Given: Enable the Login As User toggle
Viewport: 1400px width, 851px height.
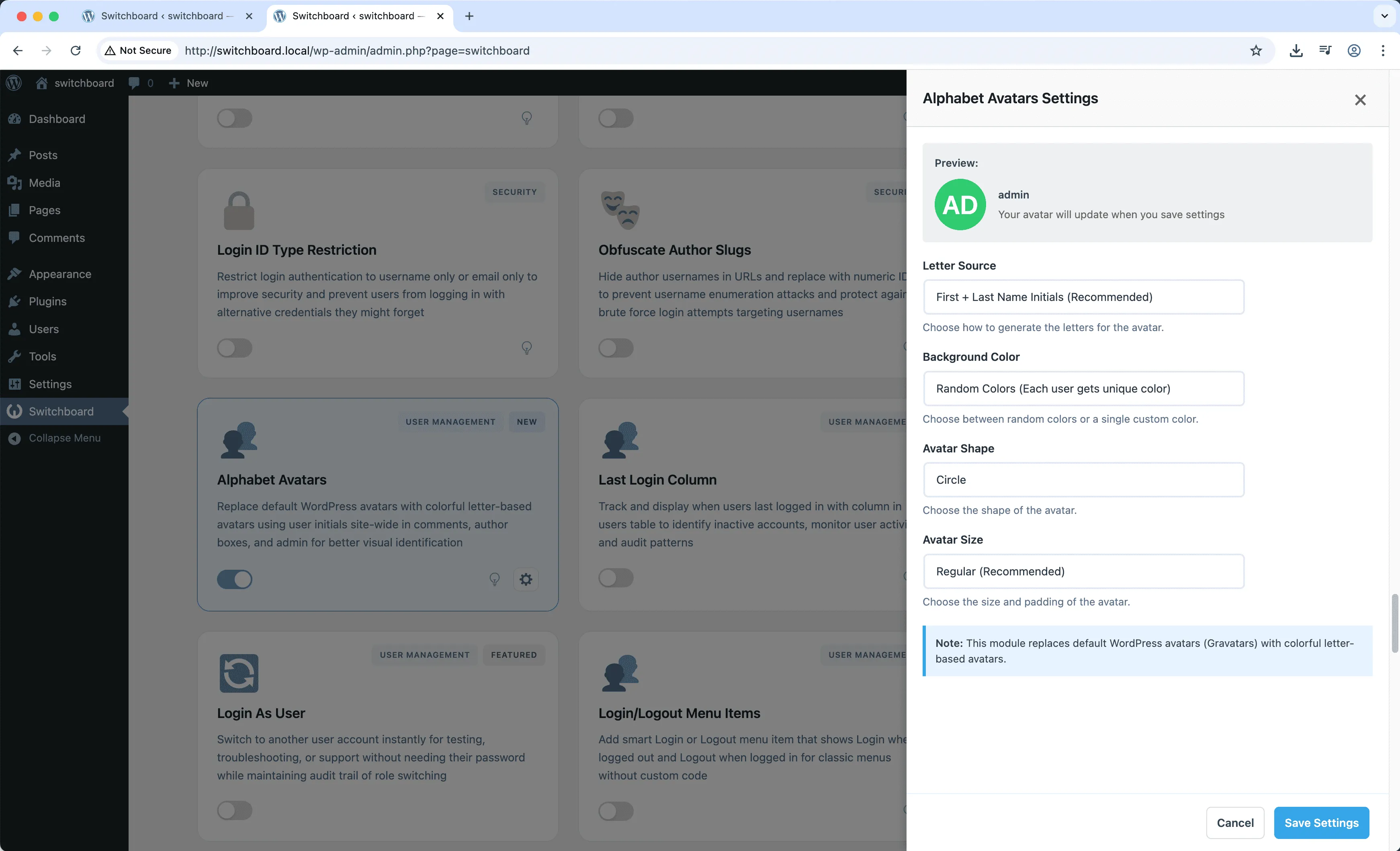Looking at the screenshot, I should (x=234, y=811).
